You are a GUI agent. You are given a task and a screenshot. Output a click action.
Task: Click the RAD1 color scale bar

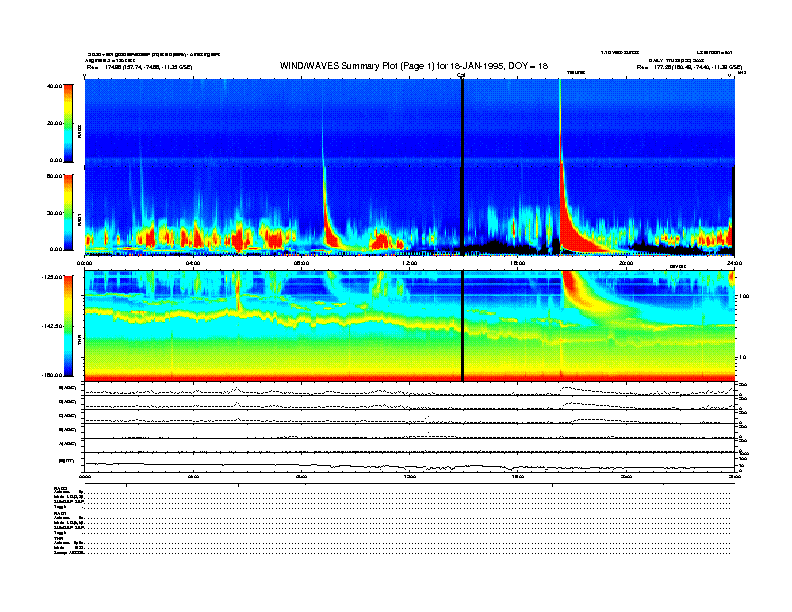pyautogui.click(x=68, y=212)
